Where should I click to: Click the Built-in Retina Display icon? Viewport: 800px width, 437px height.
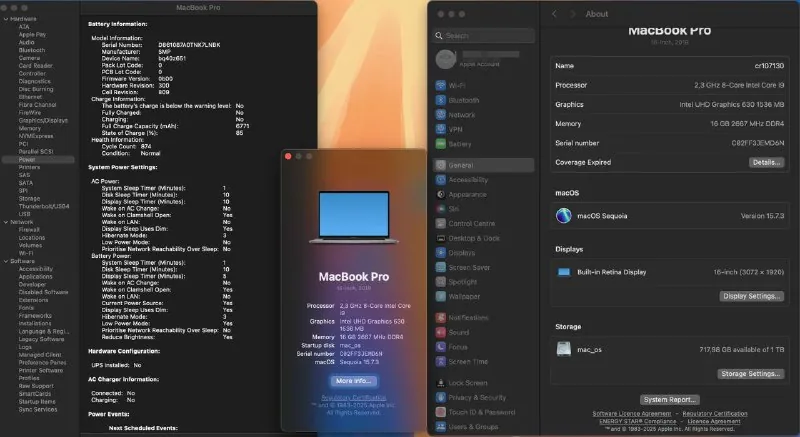pyautogui.click(x=564, y=272)
